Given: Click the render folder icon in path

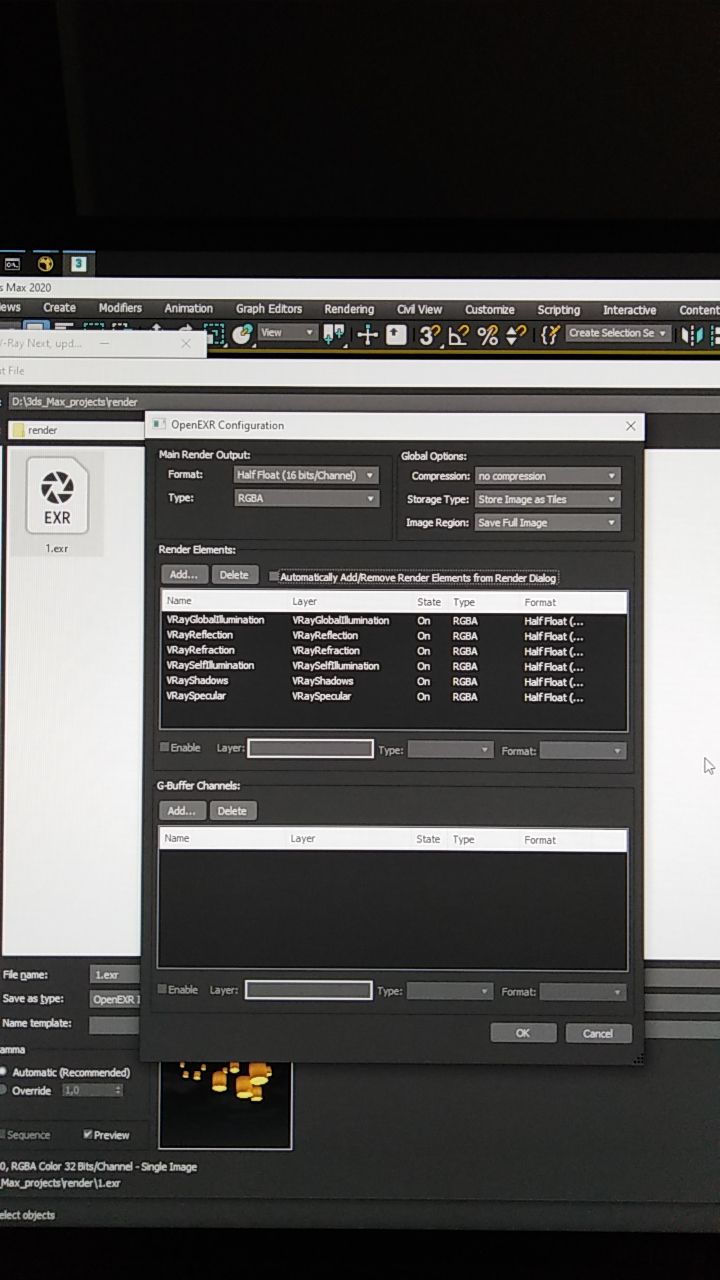Looking at the screenshot, I should click(17, 430).
